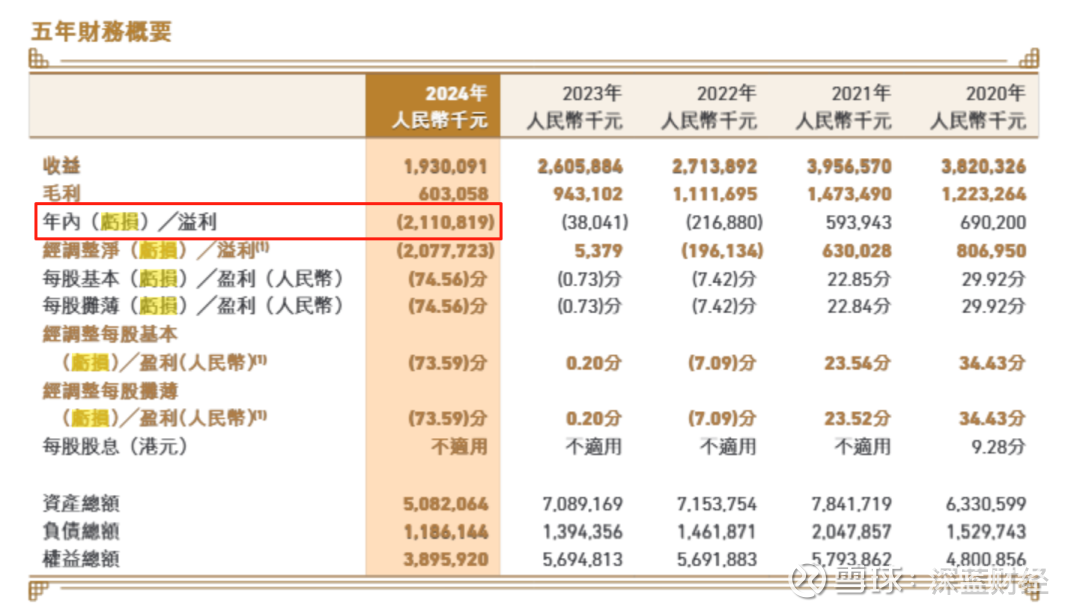1080x614 pixels.
Task: Select the profit figure 690,200
Action: 993,223
